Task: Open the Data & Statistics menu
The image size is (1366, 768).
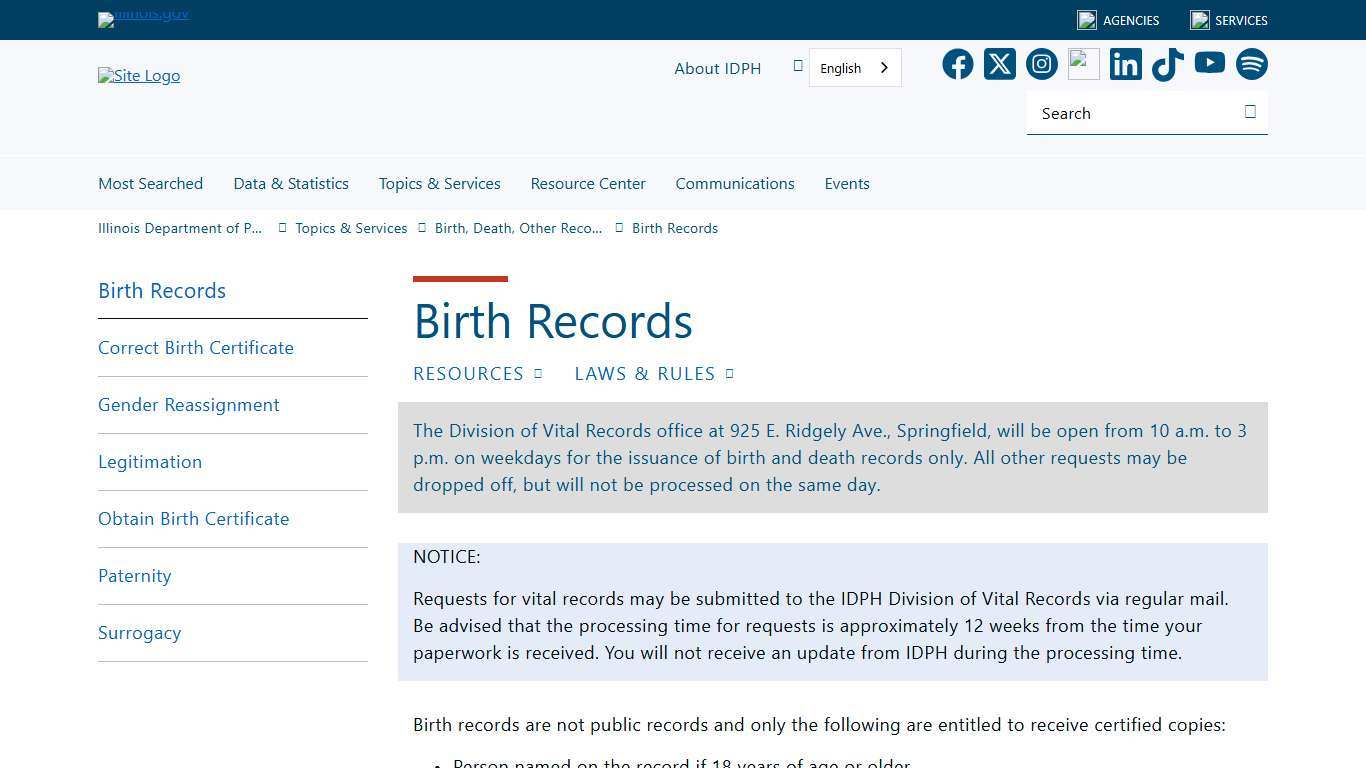Action: pos(291,183)
